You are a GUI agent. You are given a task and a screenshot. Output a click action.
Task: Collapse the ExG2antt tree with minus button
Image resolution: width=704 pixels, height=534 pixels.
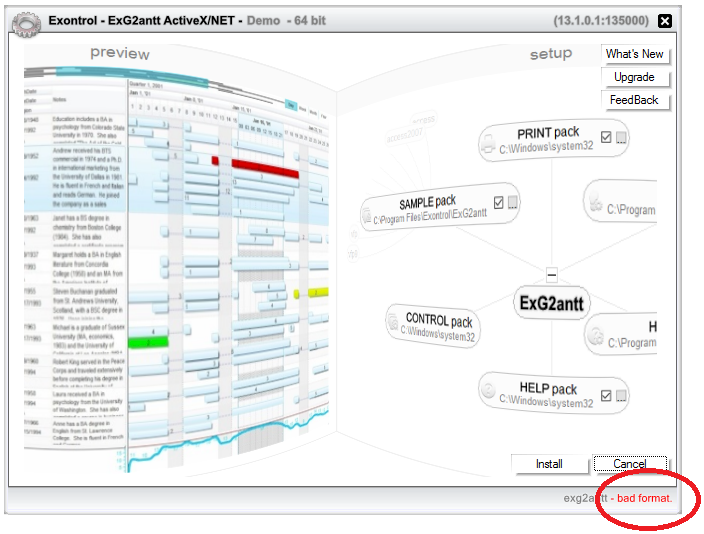tap(551, 275)
